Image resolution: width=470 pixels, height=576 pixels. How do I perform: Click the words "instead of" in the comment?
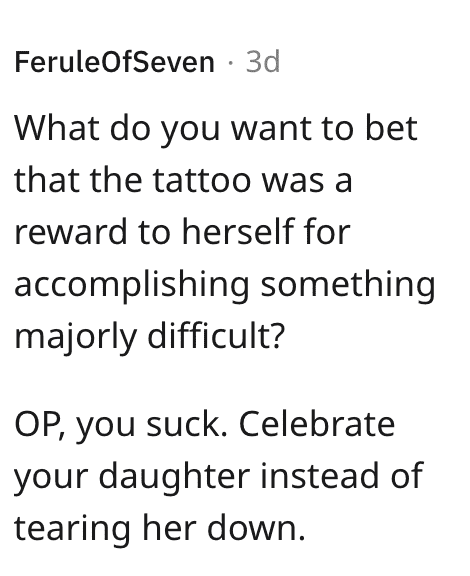click(342, 475)
